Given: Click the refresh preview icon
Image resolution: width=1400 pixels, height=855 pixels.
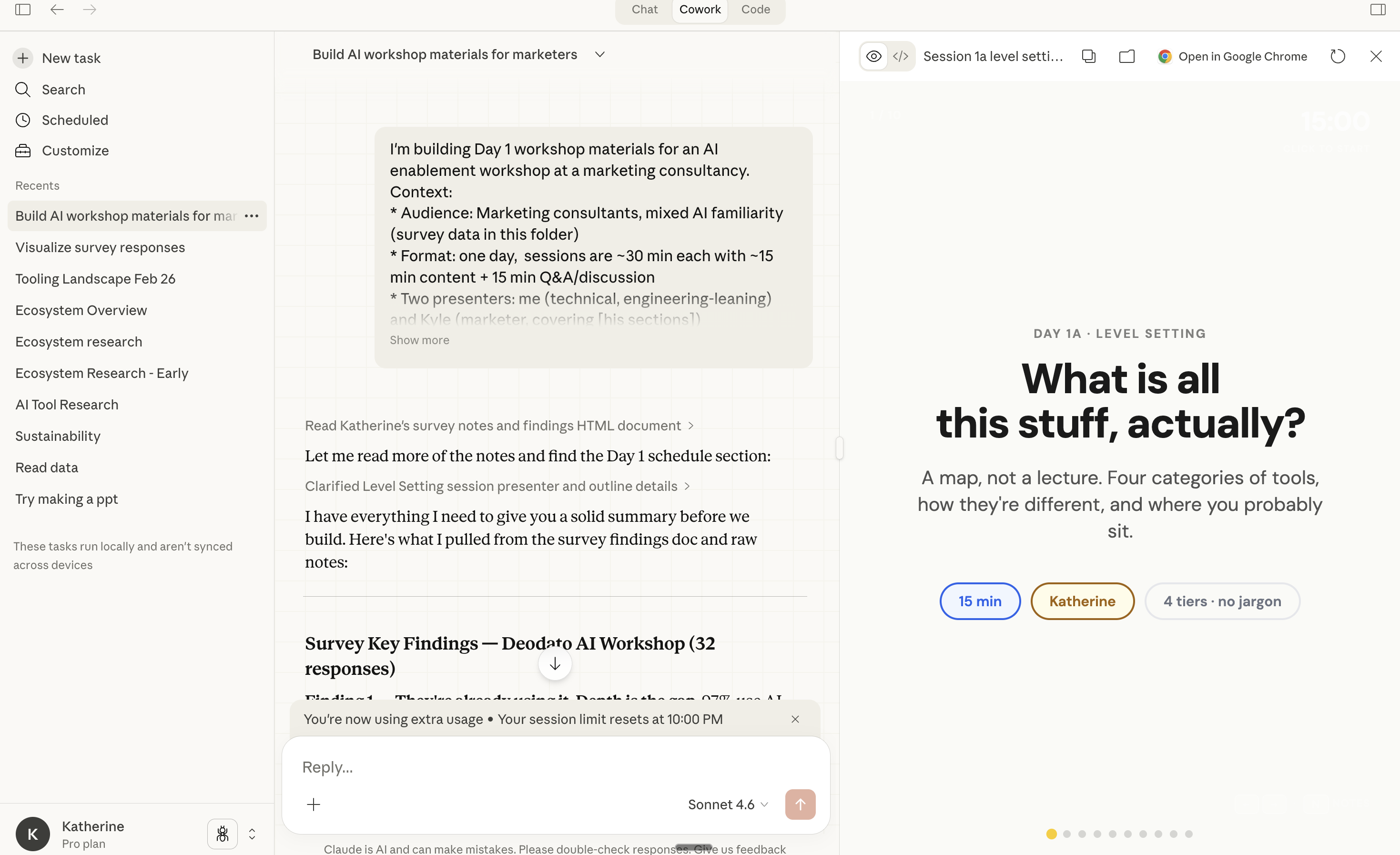Looking at the screenshot, I should 1338,56.
